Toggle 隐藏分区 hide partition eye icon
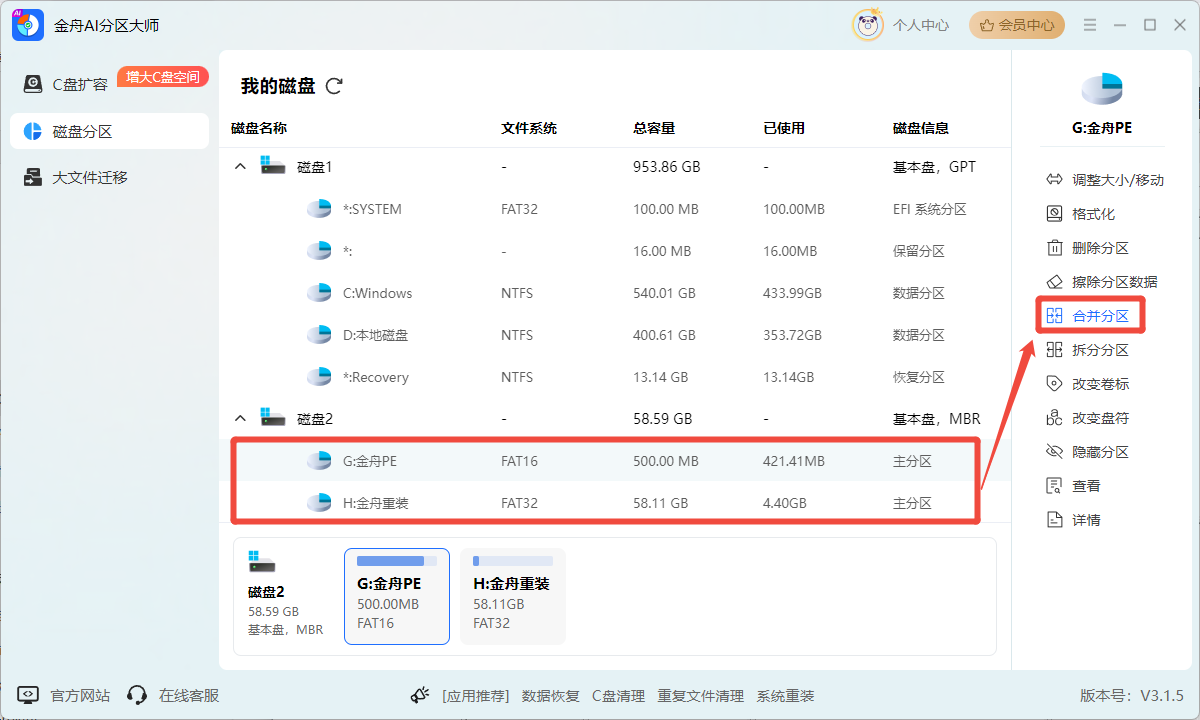 pos(1054,452)
